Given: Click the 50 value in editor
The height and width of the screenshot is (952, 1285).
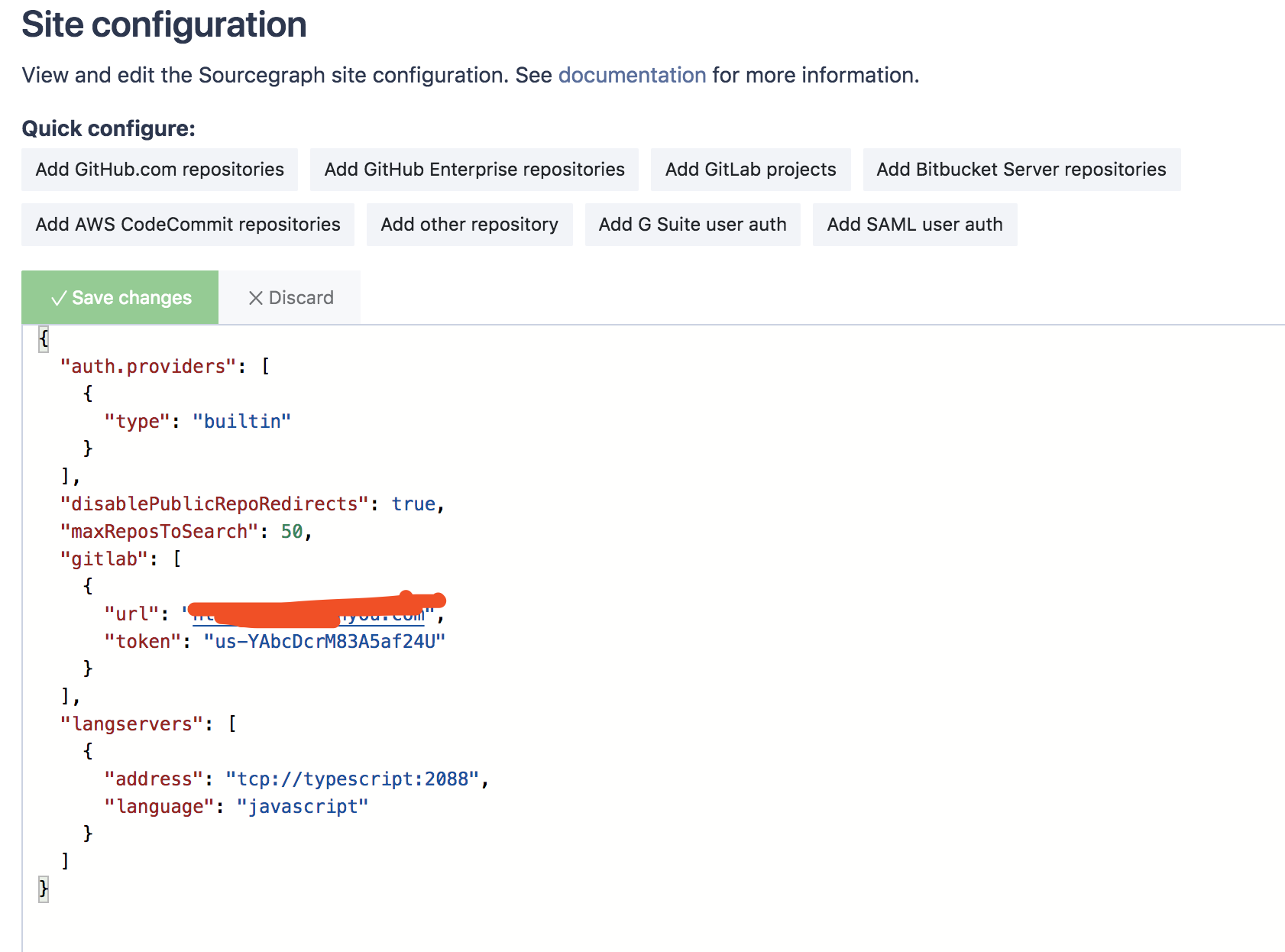Looking at the screenshot, I should tap(292, 532).
